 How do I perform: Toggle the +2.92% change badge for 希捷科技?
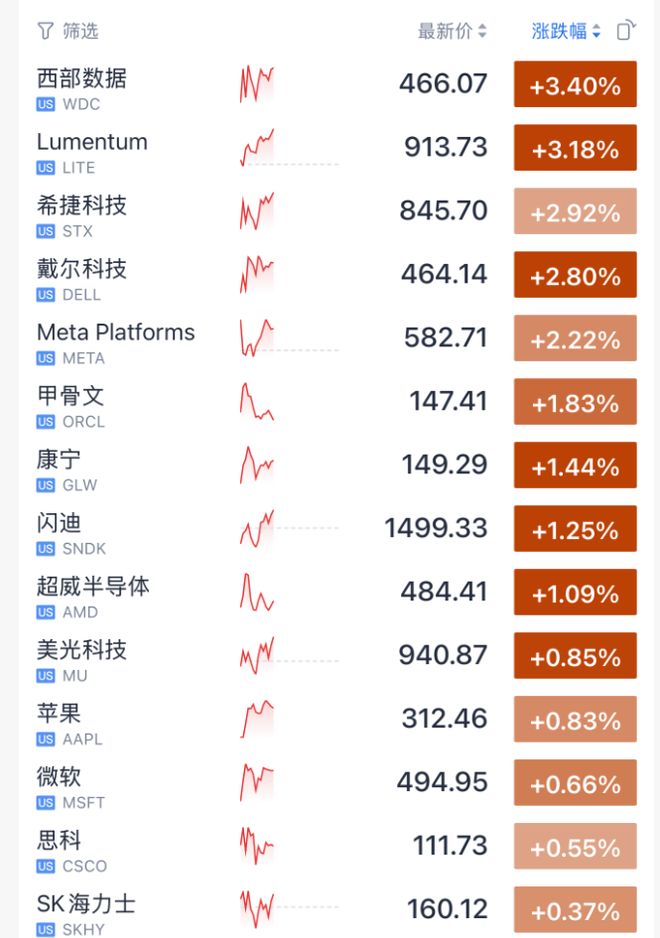(575, 211)
